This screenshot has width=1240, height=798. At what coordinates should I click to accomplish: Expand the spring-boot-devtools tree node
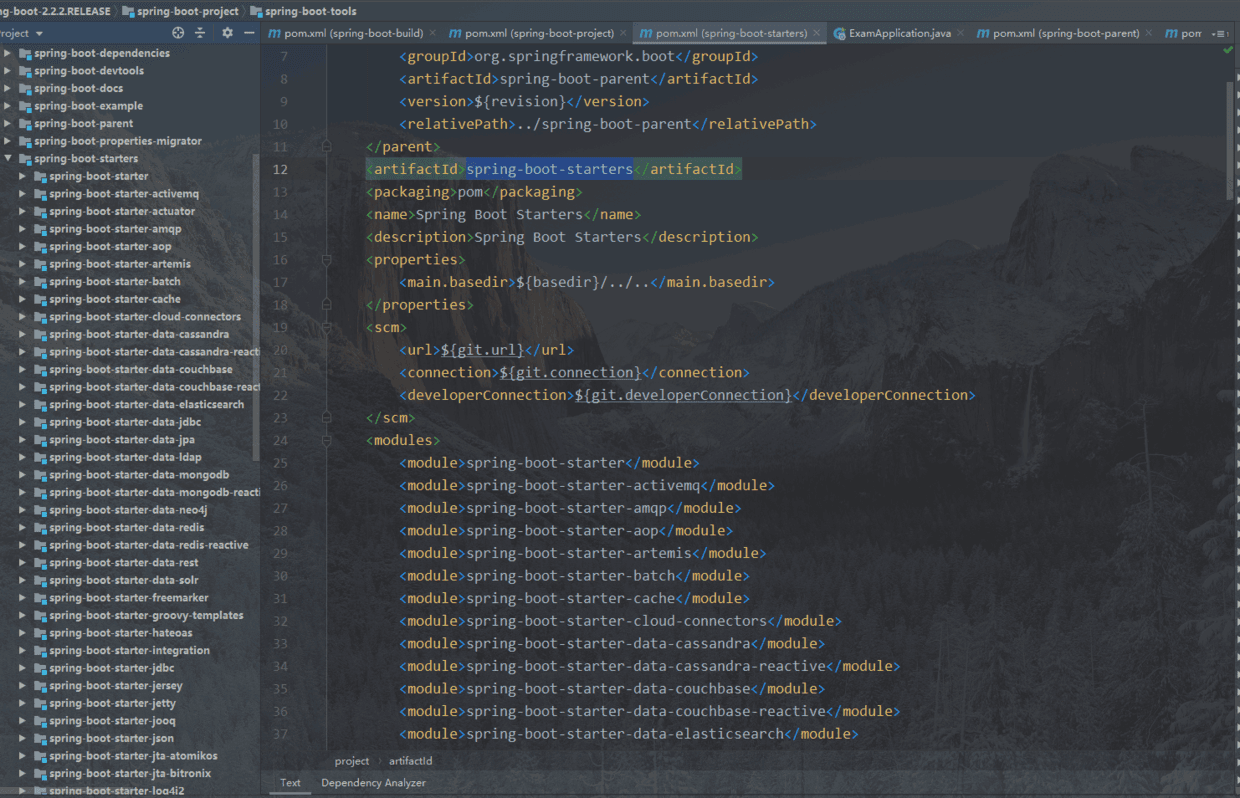pos(8,71)
